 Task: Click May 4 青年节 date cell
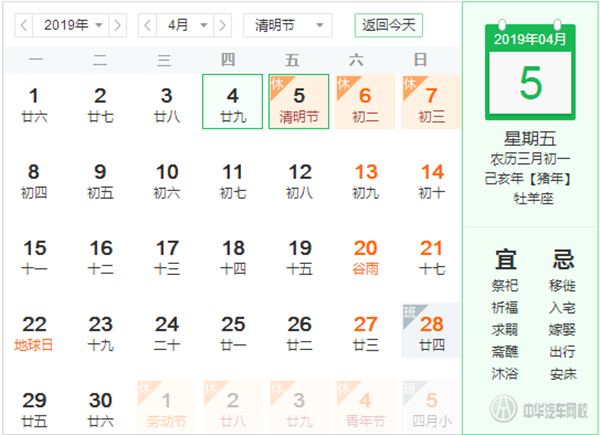(365, 406)
